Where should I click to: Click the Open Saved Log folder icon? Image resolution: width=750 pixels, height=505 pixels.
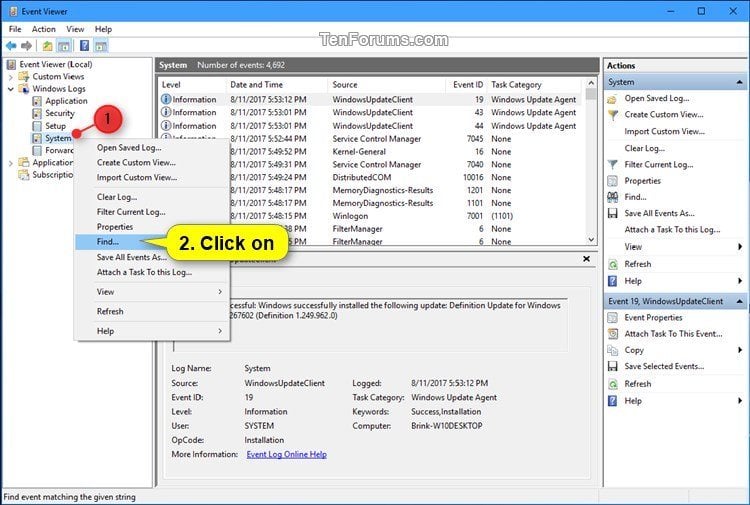612,99
